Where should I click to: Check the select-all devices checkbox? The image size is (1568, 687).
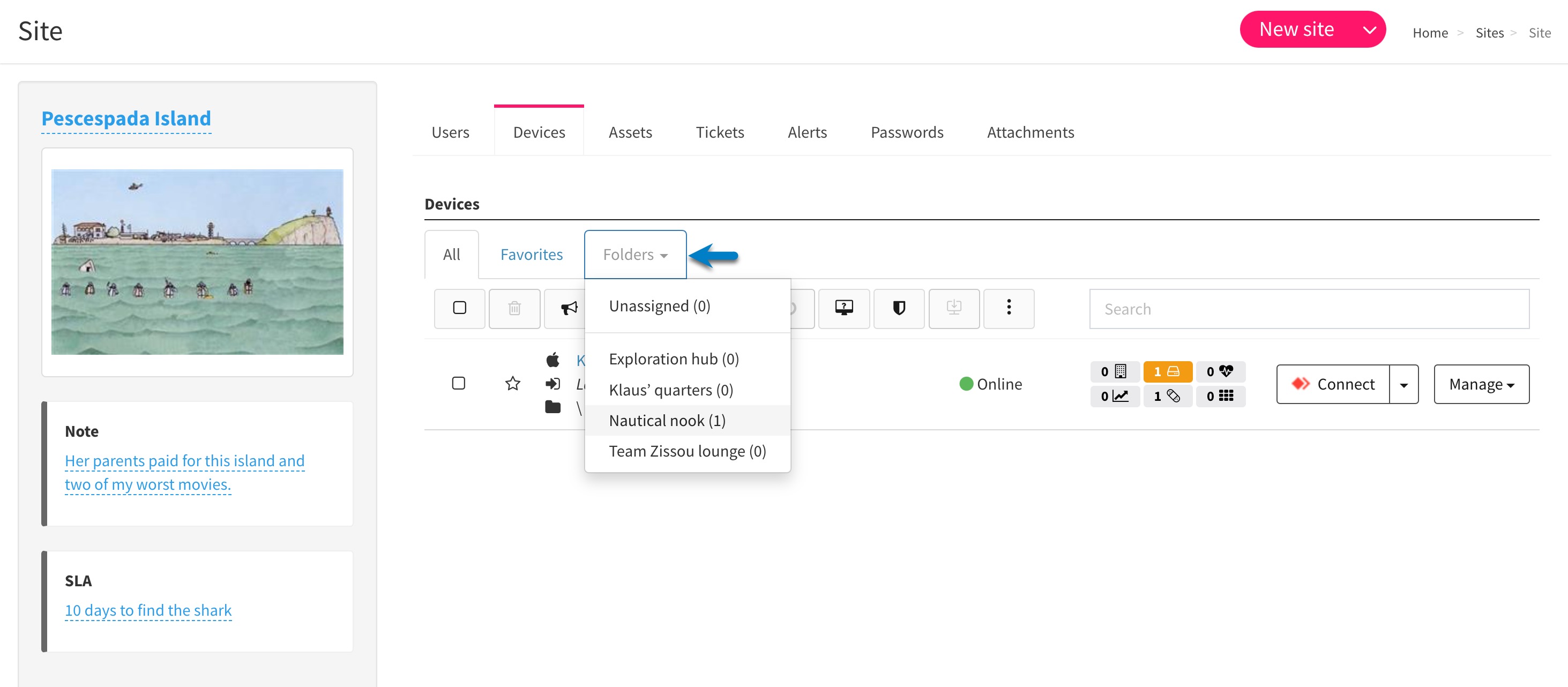point(460,309)
